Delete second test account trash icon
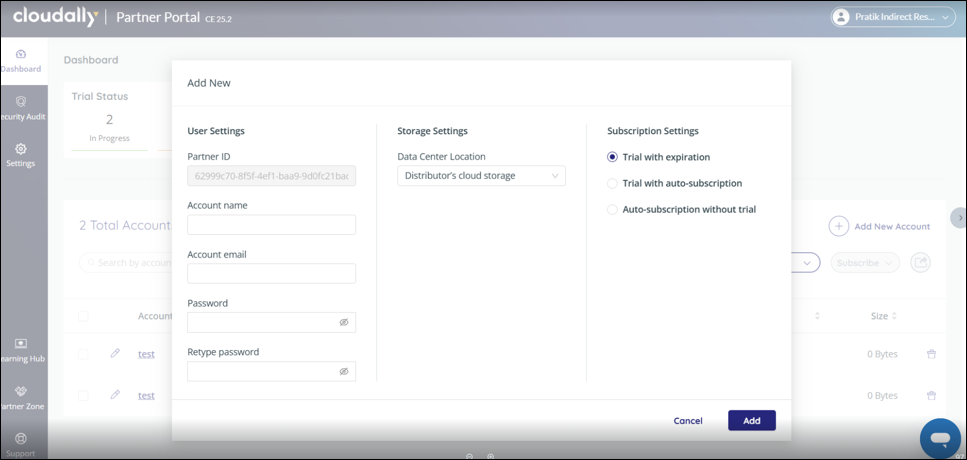The image size is (967, 460). click(x=931, y=395)
